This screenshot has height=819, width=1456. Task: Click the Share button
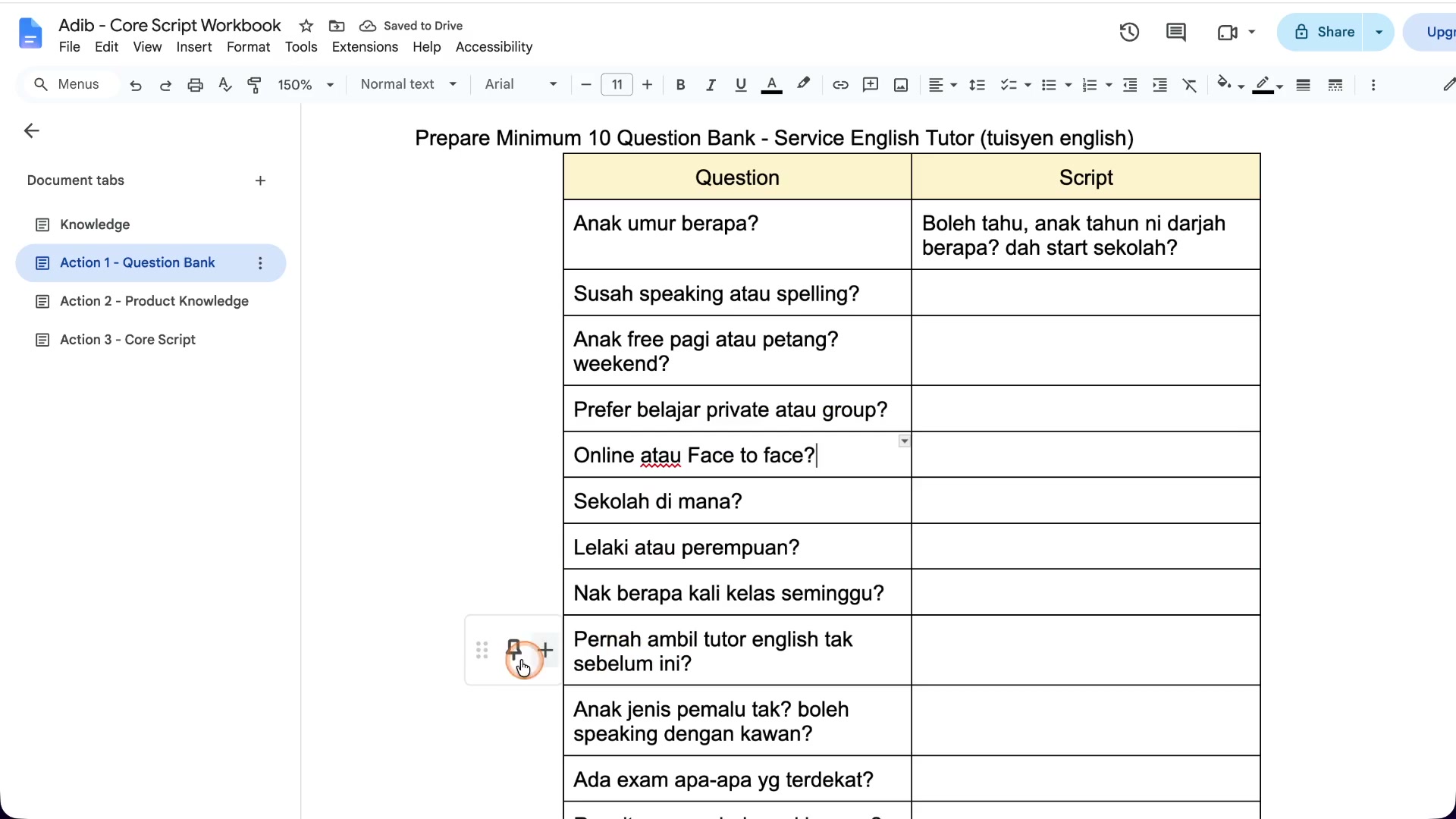[x=1320, y=33]
